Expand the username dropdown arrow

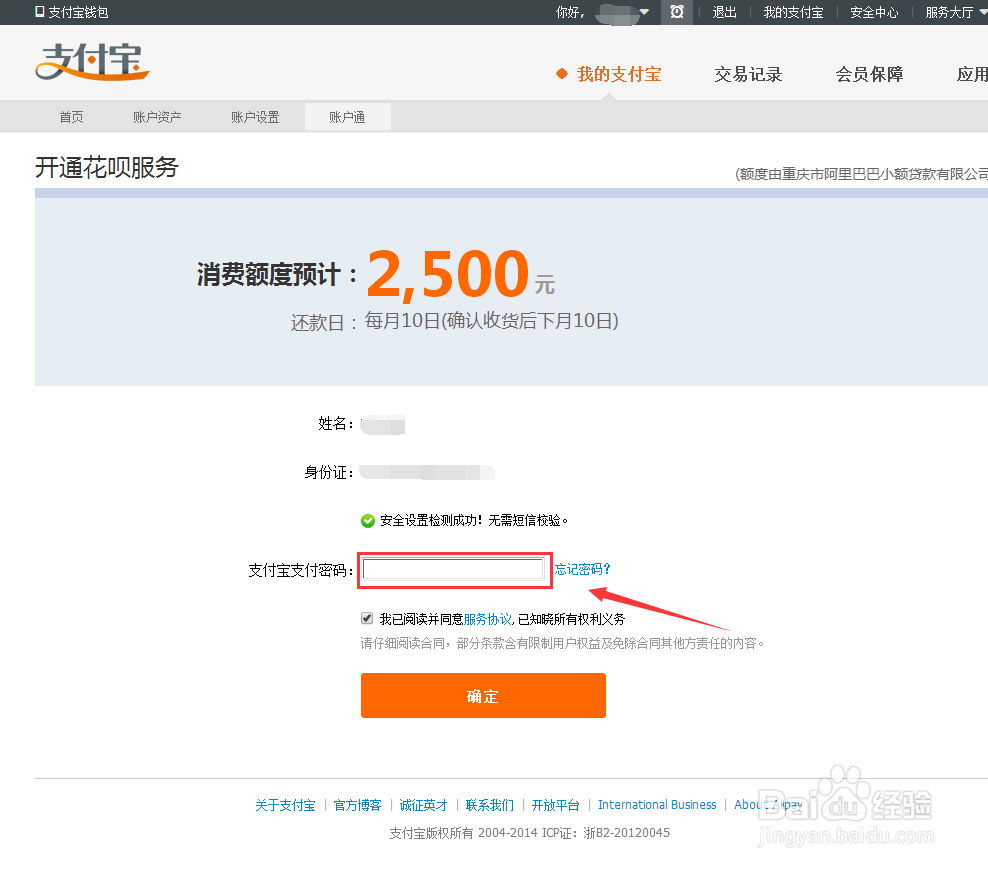click(643, 12)
